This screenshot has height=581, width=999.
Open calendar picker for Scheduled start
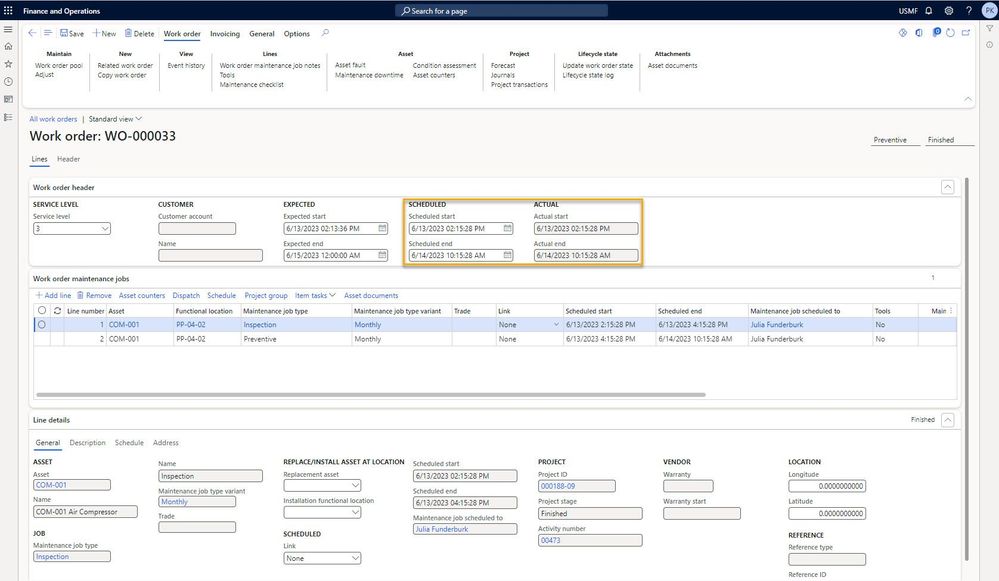pyautogui.click(x=508, y=228)
